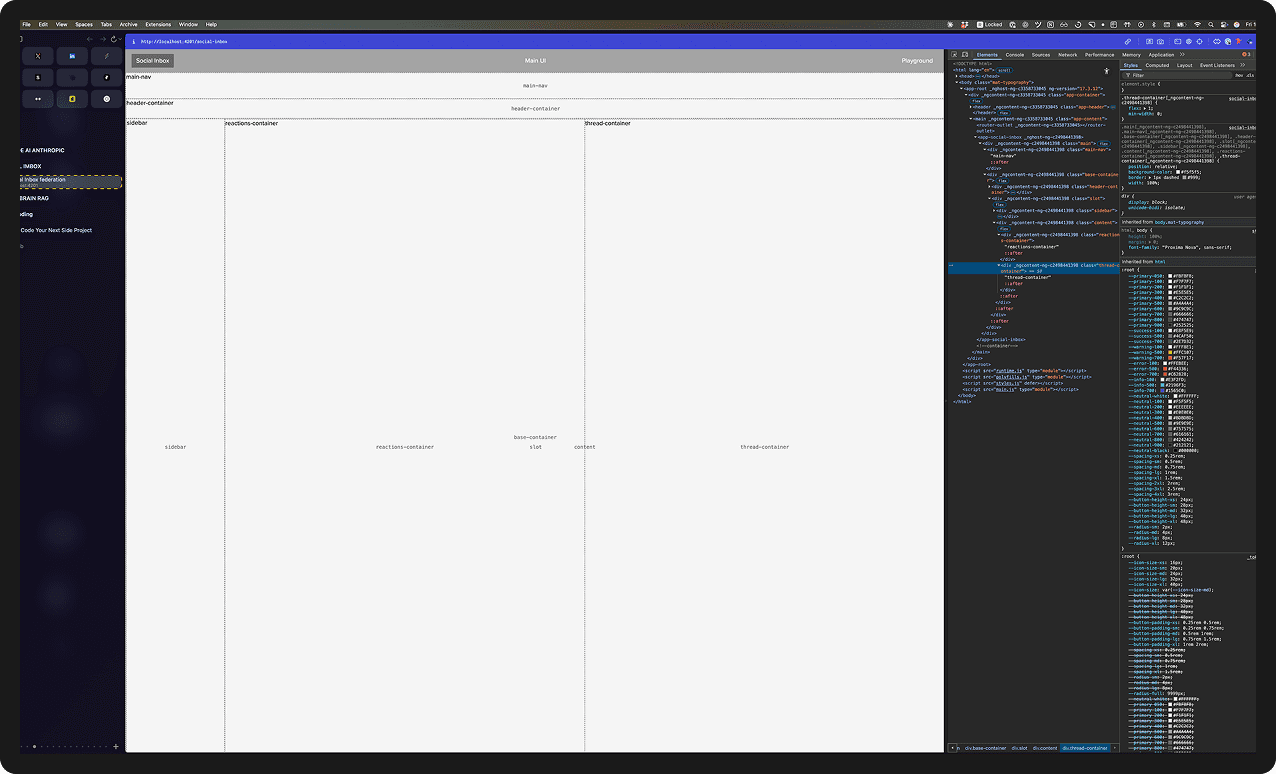
Task: Click the code brackets icon in URL bar
Action: coord(1217,42)
